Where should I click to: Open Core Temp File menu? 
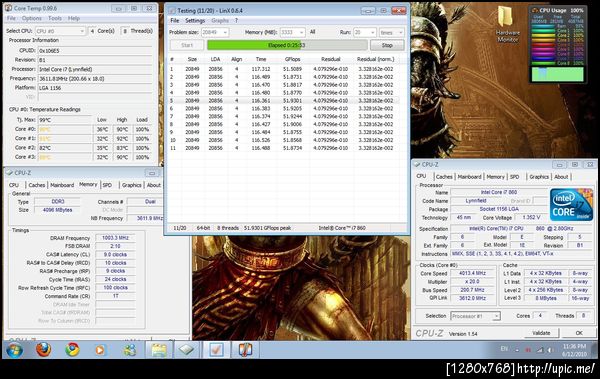point(11,18)
